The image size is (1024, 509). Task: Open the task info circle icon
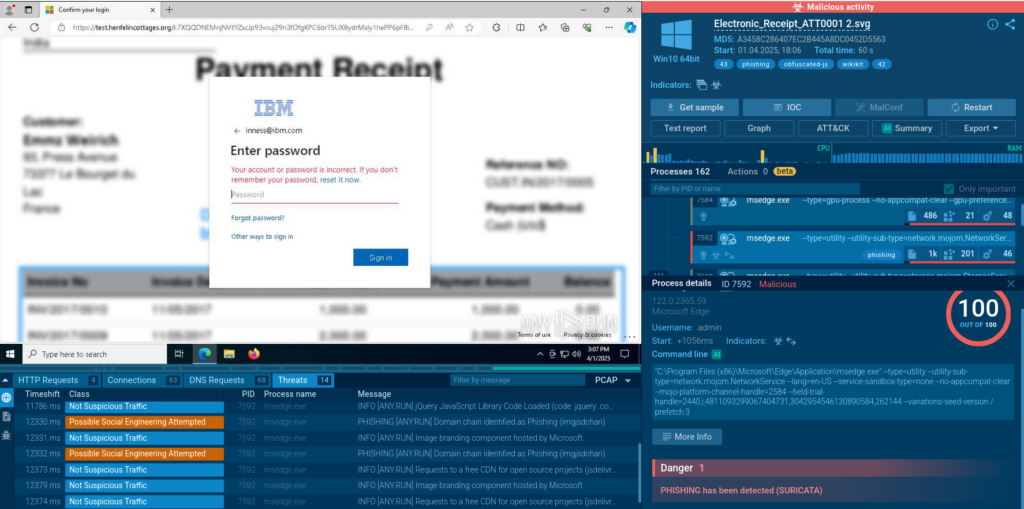pos(992,24)
